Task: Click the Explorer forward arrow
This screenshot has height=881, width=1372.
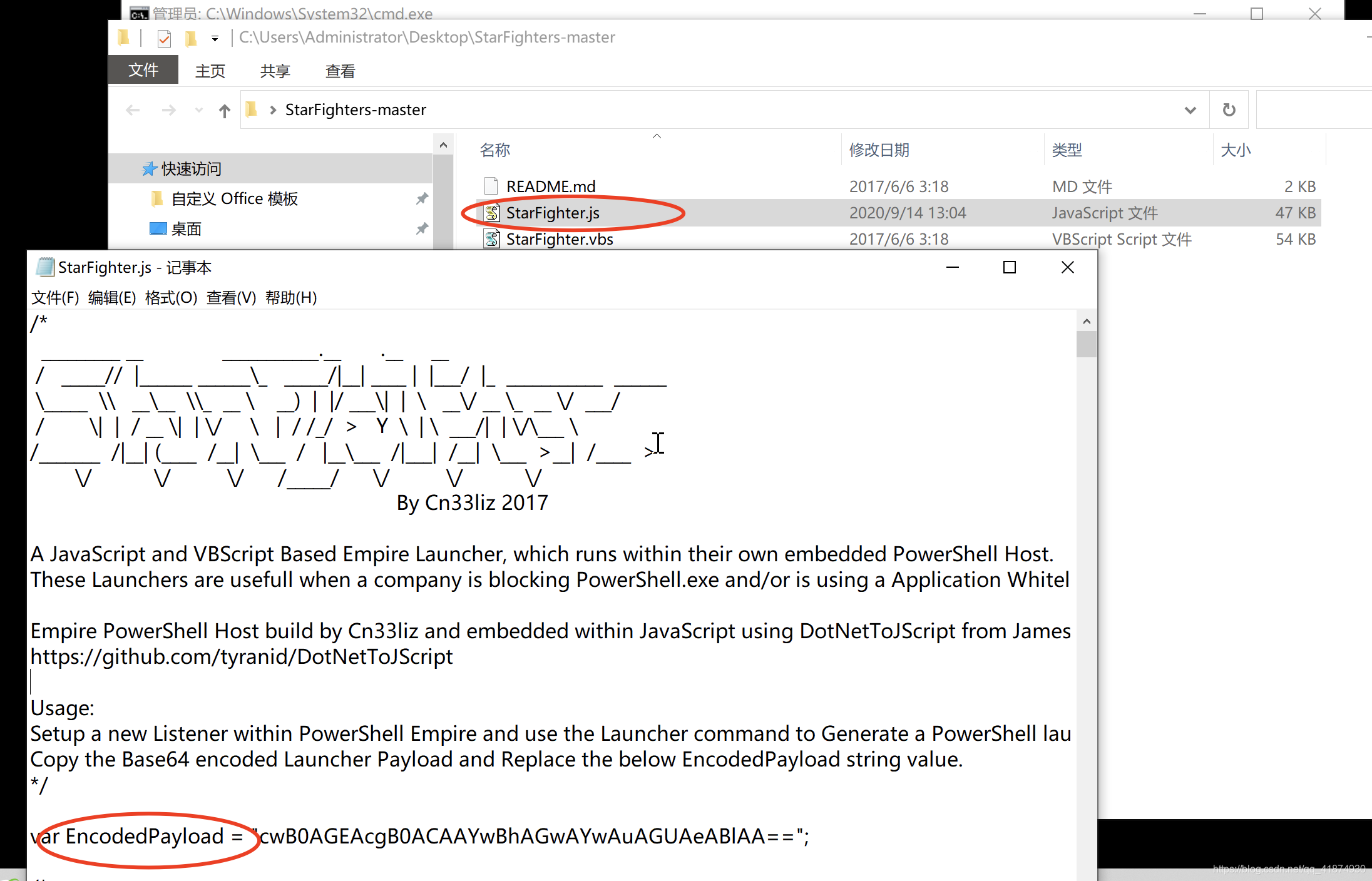Action: pos(168,110)
